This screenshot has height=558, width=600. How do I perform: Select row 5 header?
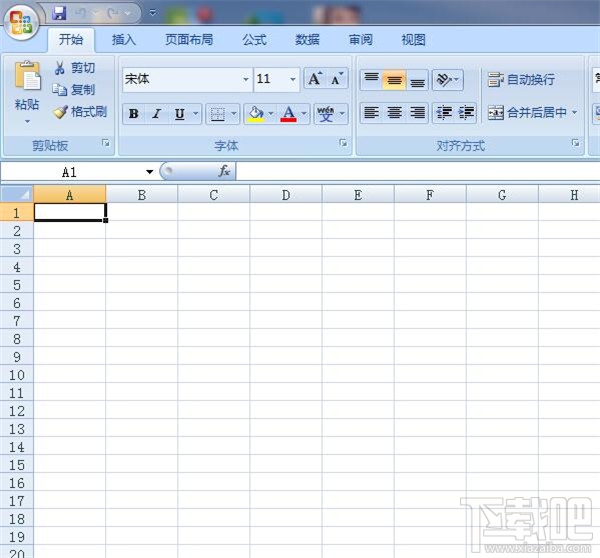click(17, 285)
